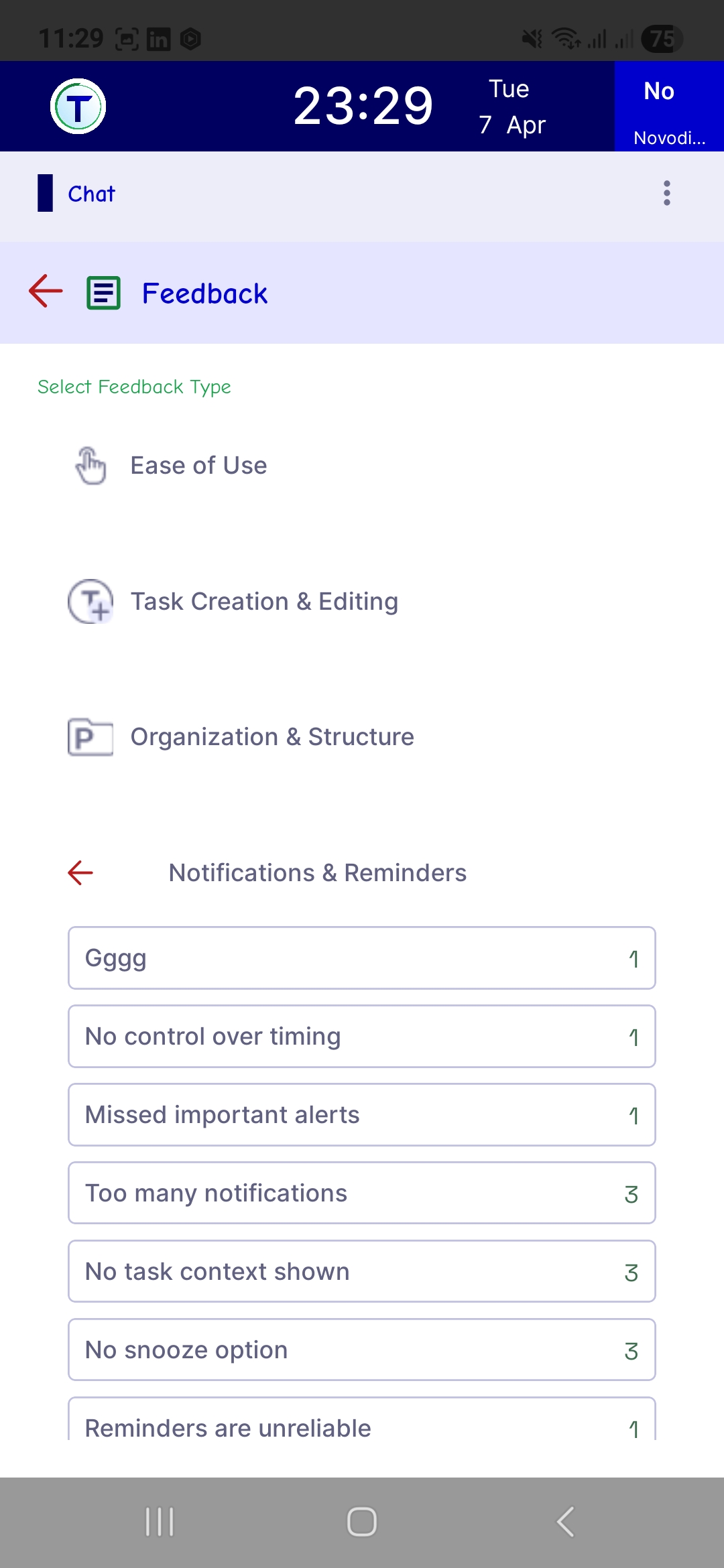Choose Too many notifications option
This screenshot has width=724, height=1568.
click(361, 1193)
